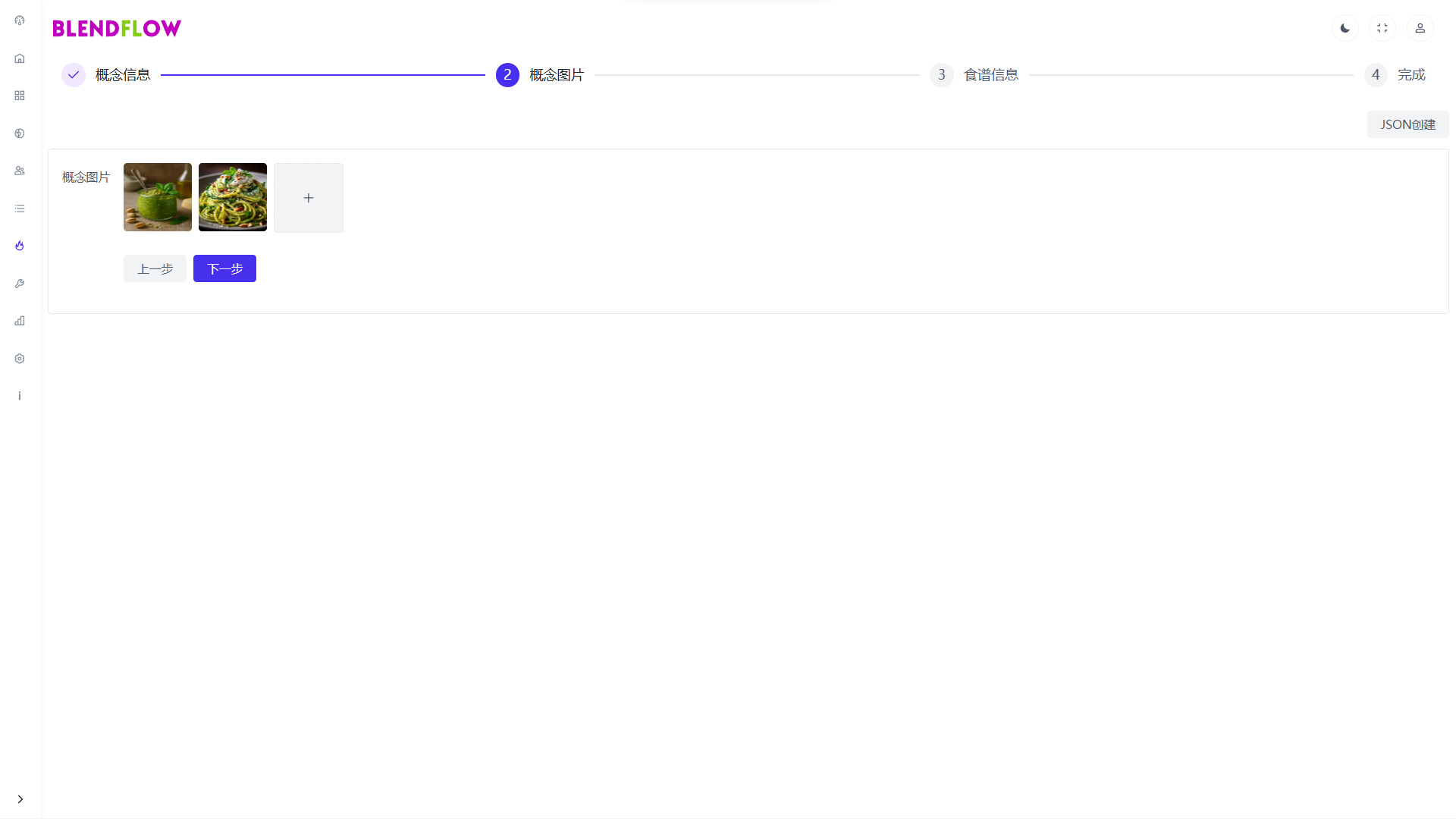The width and height of the screenshot is (1456, 819).
Task: Click the 下一步 button
Action: coord(224,268)
